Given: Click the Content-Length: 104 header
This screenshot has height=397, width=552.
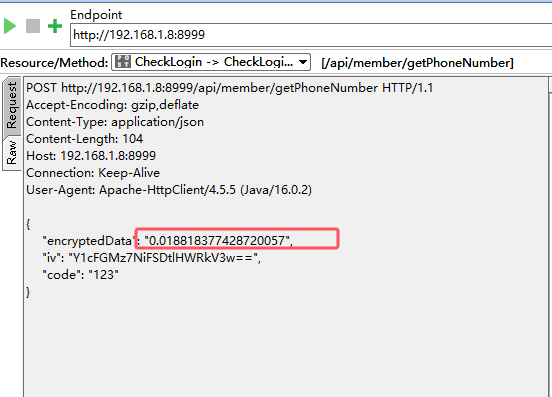Looking at the screenshot, I should point(84,139).
